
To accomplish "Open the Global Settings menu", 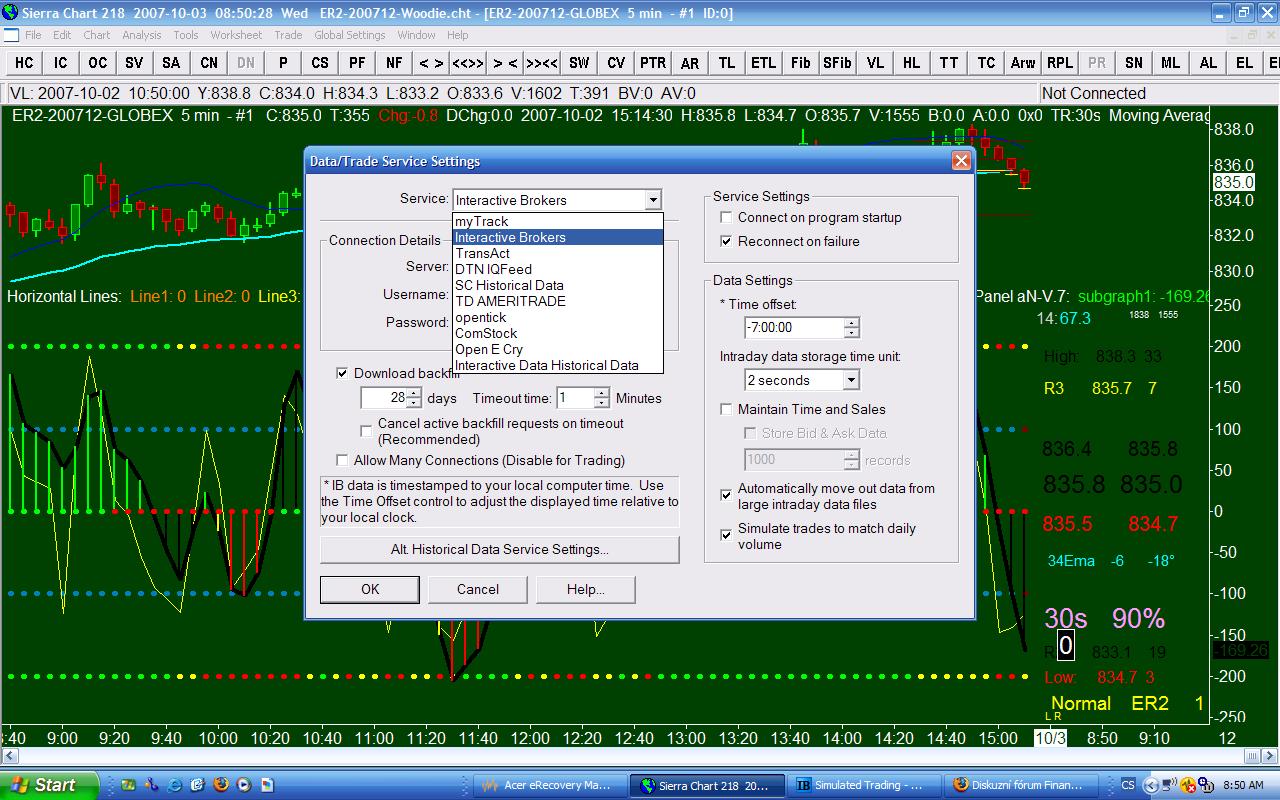I will point(349,35).
